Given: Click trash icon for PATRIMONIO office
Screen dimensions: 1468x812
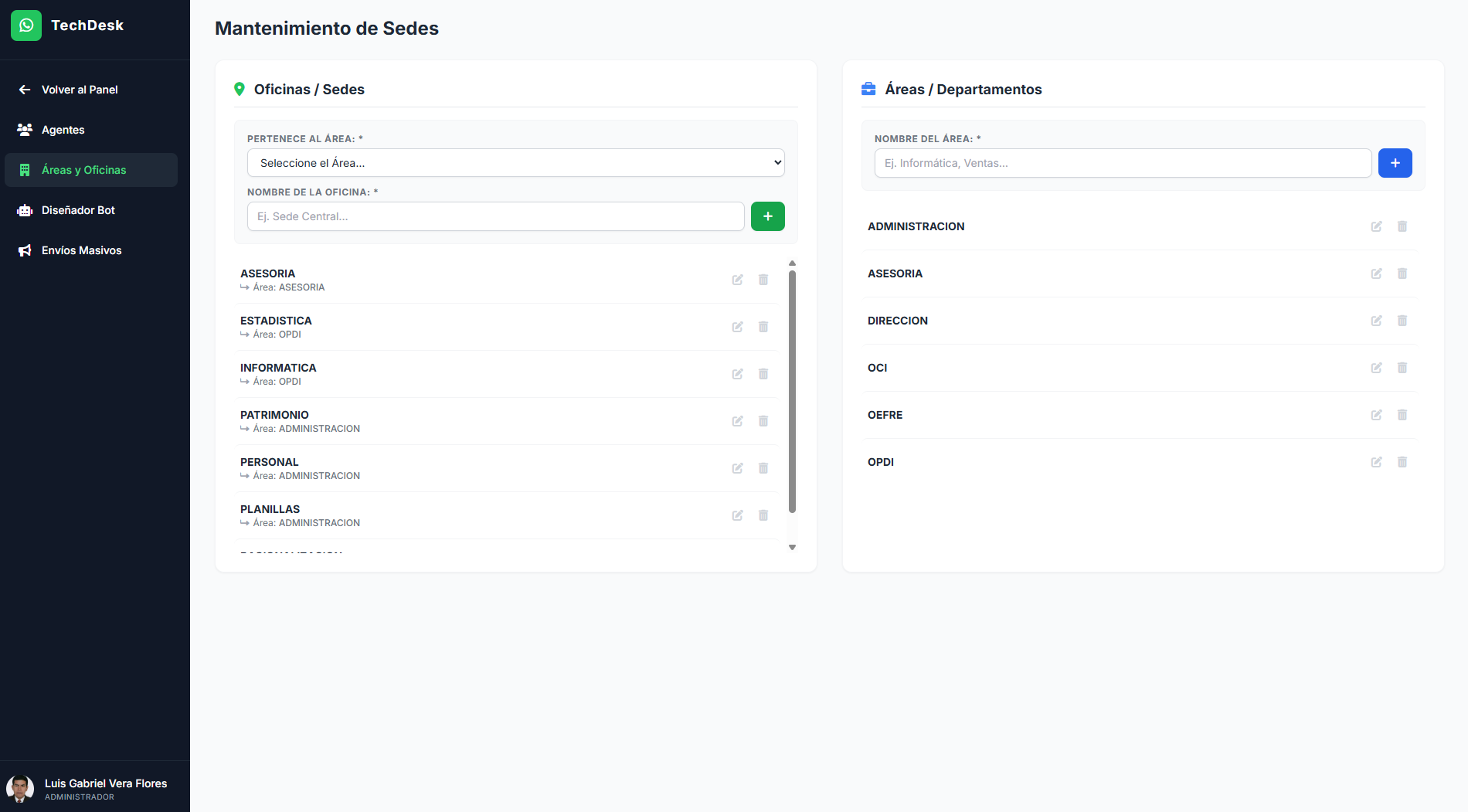Looking at the screenshot, I should [x=763, y=421].
